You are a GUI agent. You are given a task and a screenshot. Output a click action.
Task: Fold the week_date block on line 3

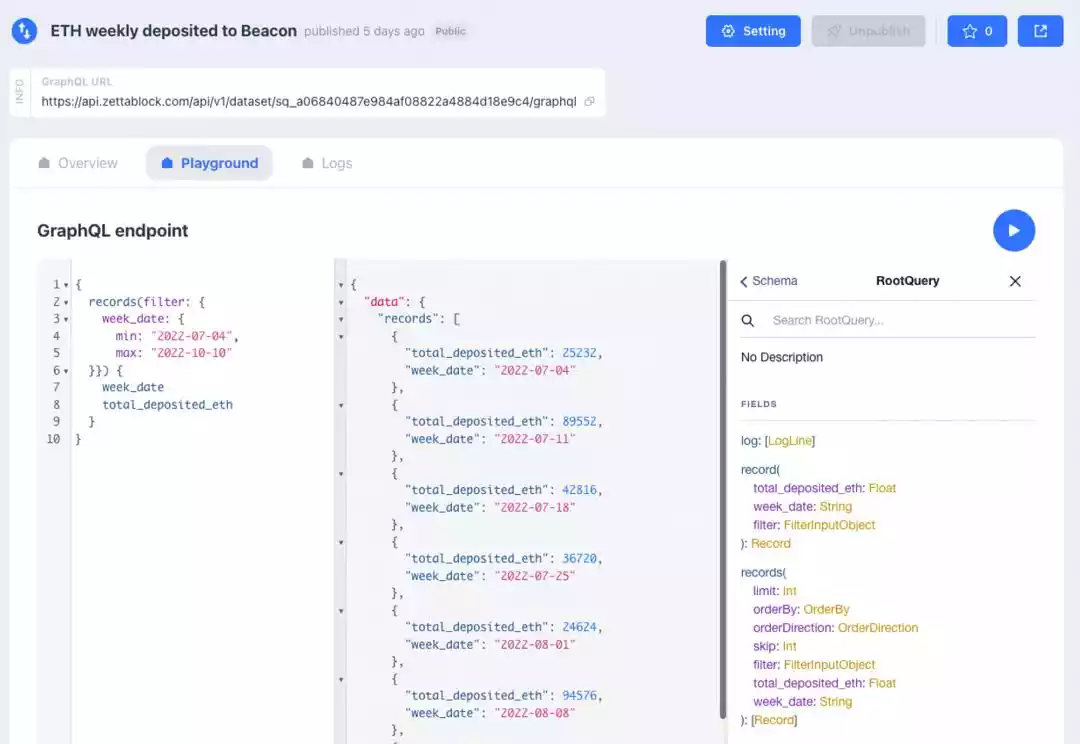click(66, 319)
